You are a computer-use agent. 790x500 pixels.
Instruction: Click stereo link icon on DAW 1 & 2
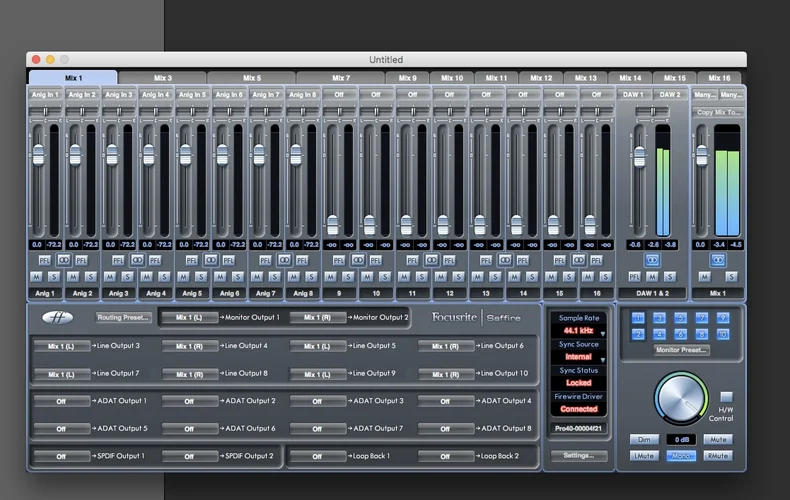(x=652, y=260)
